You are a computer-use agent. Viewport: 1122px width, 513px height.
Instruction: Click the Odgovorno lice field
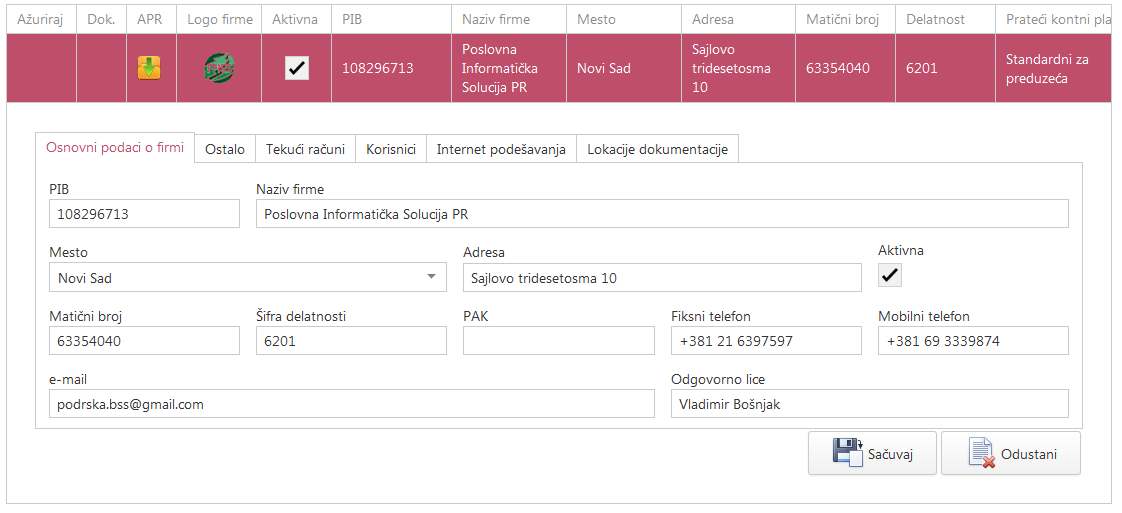tap(869, 404)
